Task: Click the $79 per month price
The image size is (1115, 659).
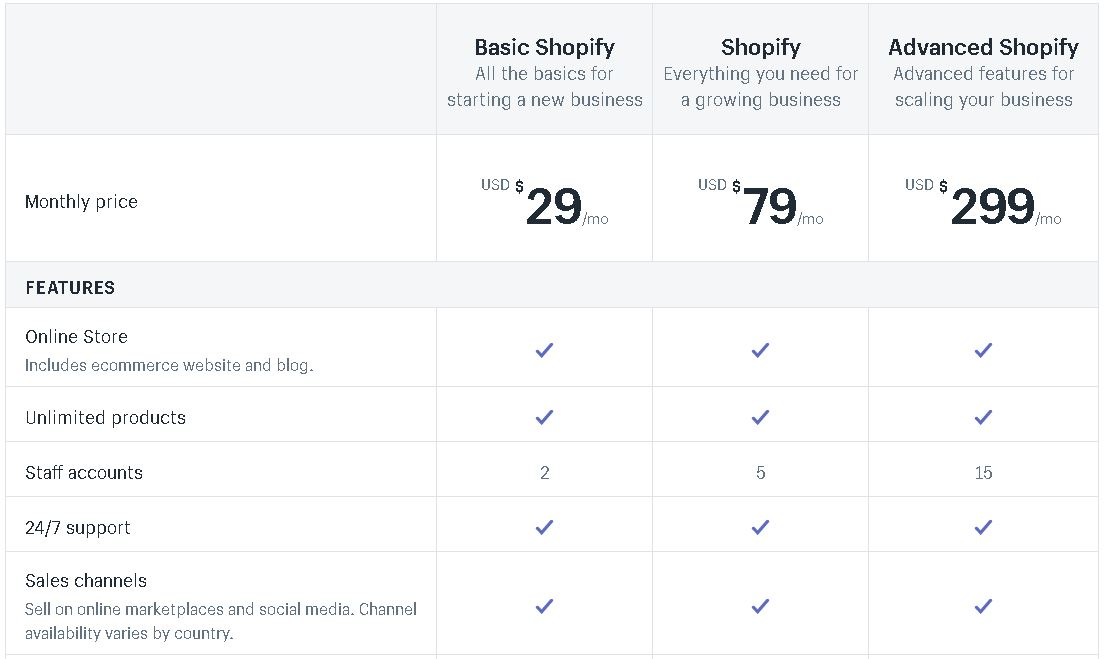Action: 761,204
